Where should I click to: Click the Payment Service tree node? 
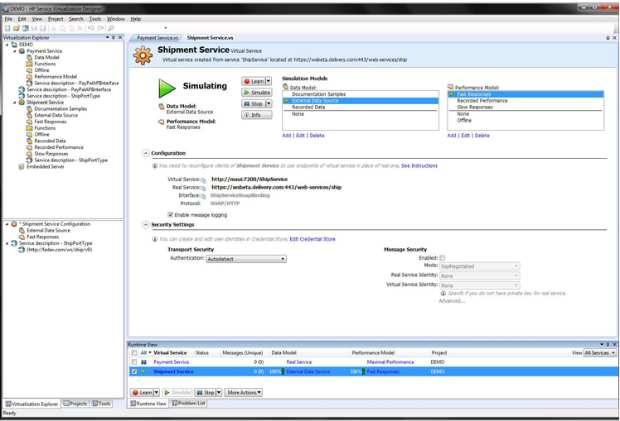(46, 51)
